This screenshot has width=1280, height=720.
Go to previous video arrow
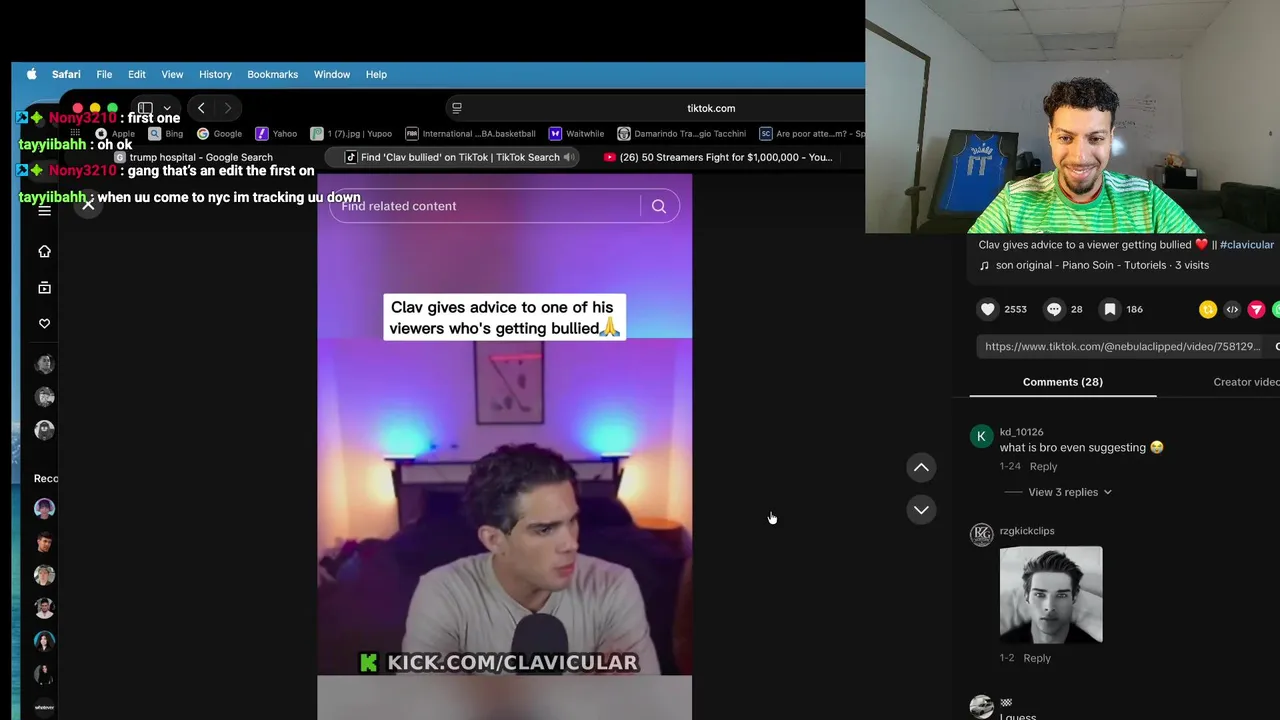[x=921, y=467]
